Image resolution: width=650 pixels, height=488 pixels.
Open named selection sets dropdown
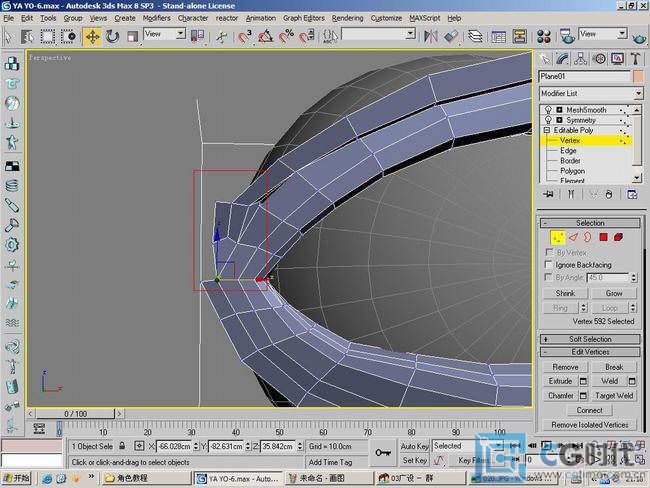pyautogui.click(x=378, y=34)
